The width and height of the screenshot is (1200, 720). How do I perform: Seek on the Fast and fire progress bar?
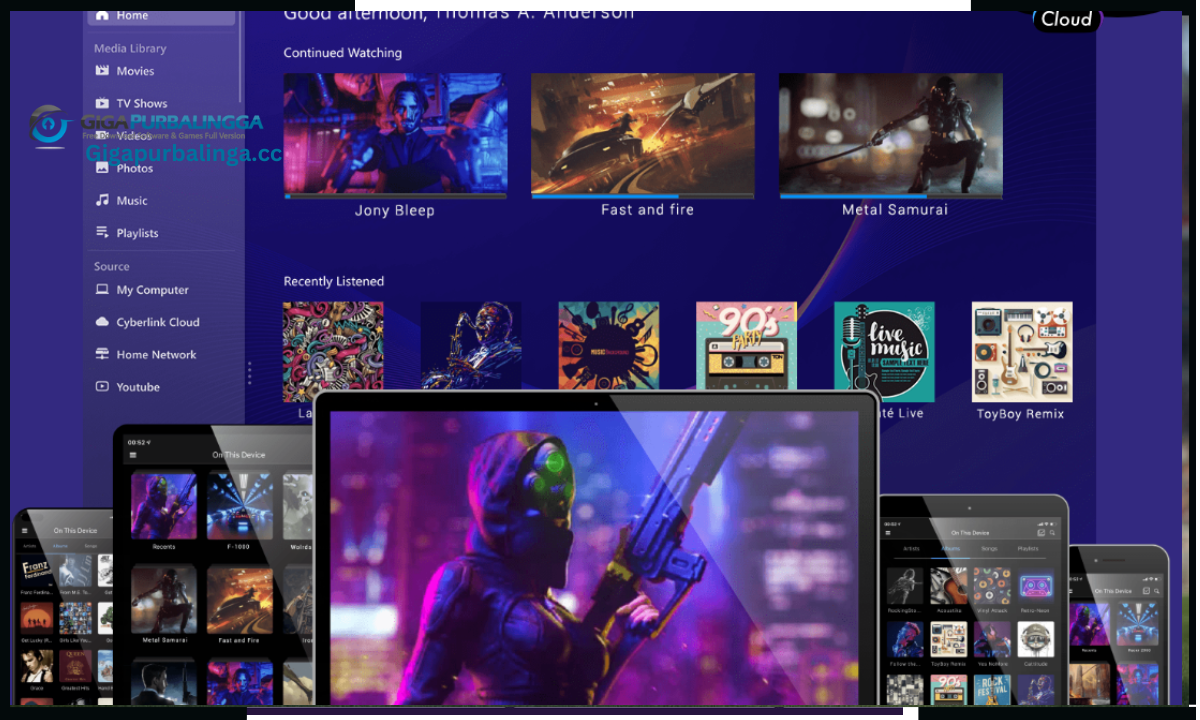pyautogui.click(x=643, y=197)
